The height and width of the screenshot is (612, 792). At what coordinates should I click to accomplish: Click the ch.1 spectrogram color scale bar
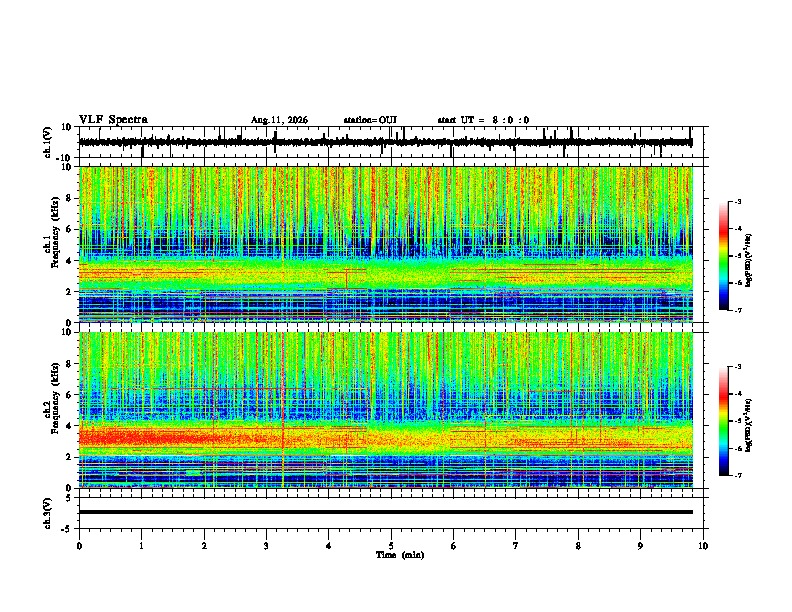[723, 256]
